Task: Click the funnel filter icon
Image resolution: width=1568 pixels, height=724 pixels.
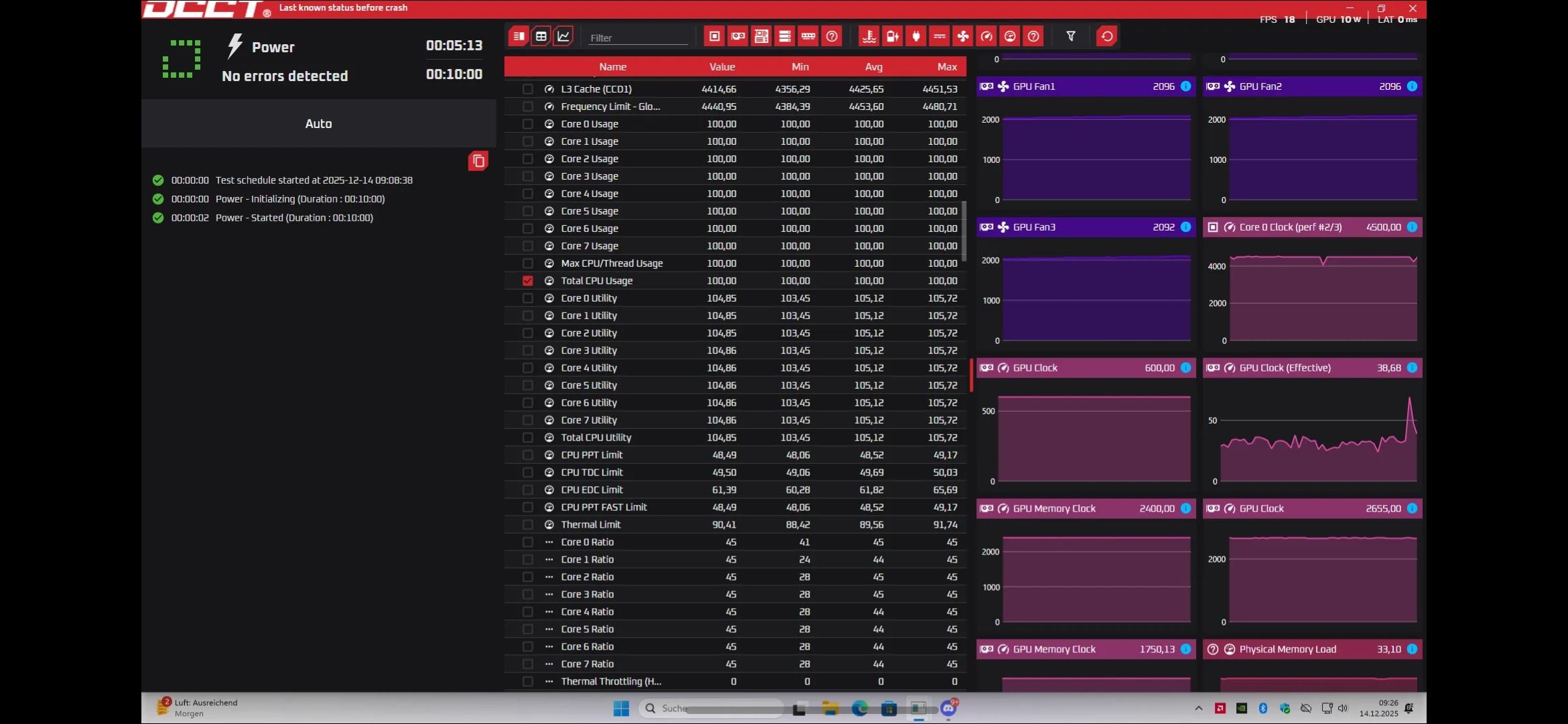Action: tap(1071, 36)
